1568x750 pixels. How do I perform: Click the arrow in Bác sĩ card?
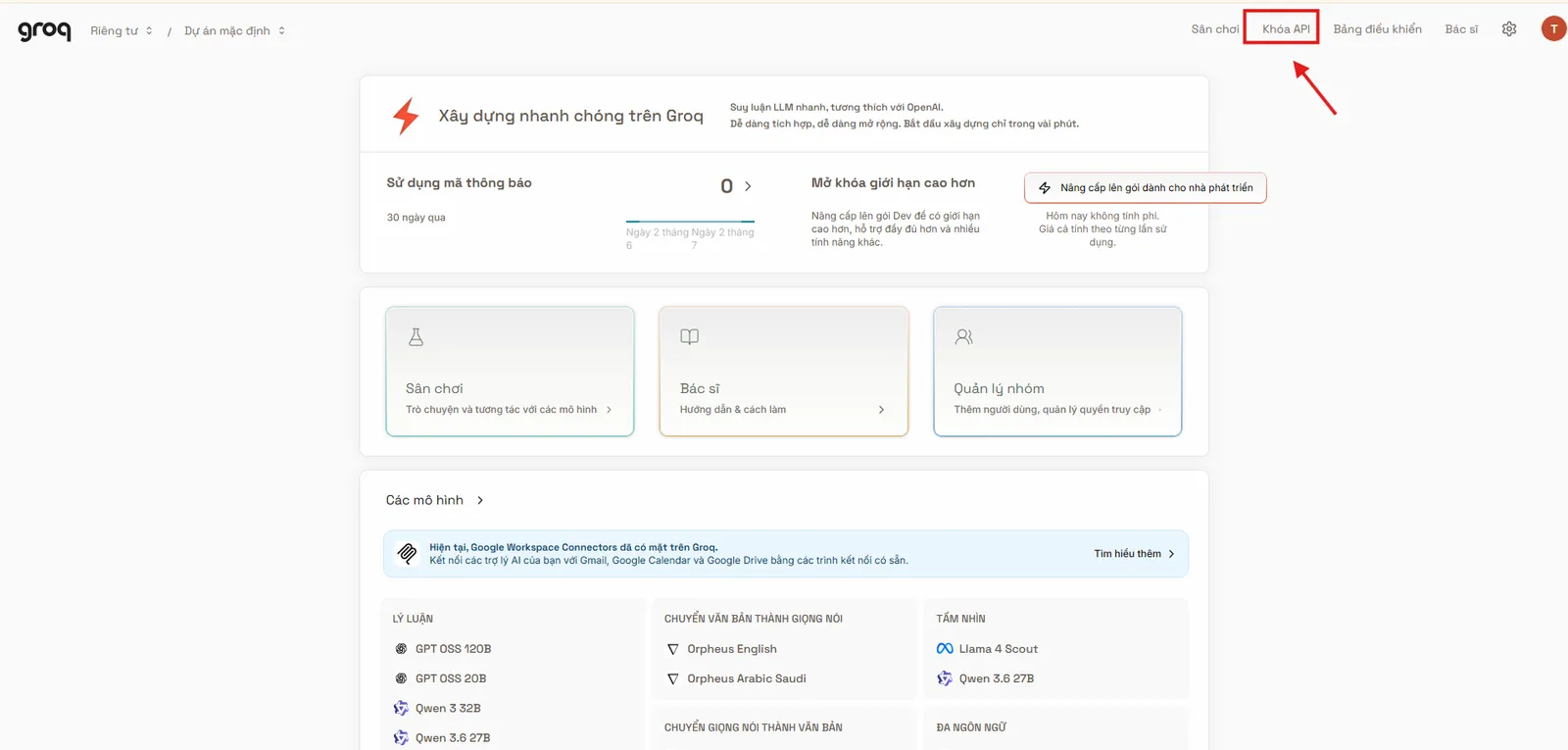(x=881, y=410)
